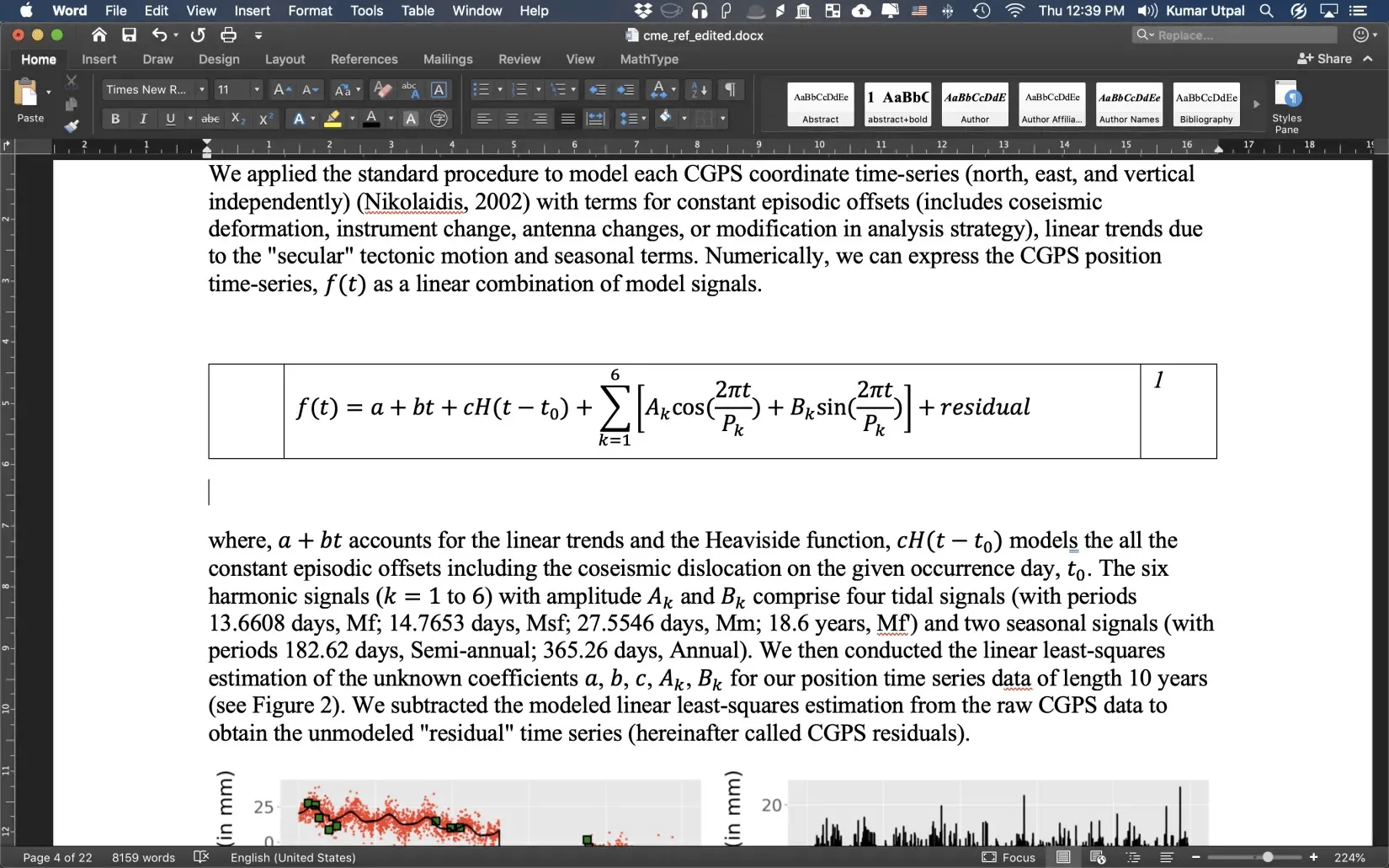This screenshot has height=868, width=1389.
Task: Apply subscript formatting
Action: 238,119
